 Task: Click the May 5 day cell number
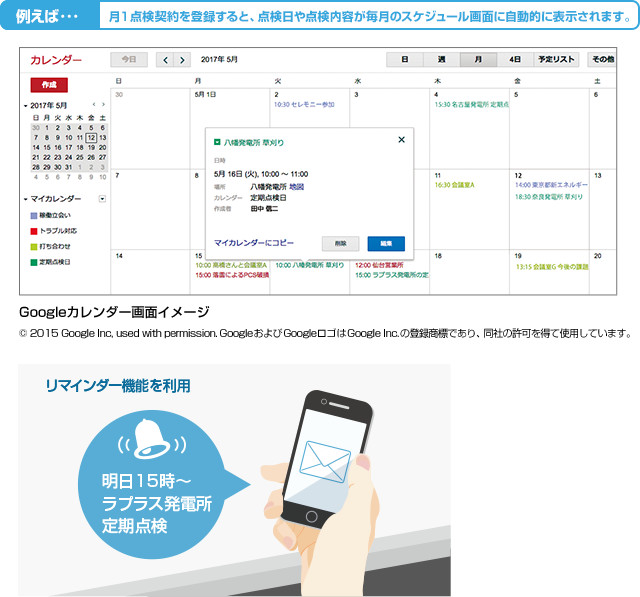pos(516,95)
